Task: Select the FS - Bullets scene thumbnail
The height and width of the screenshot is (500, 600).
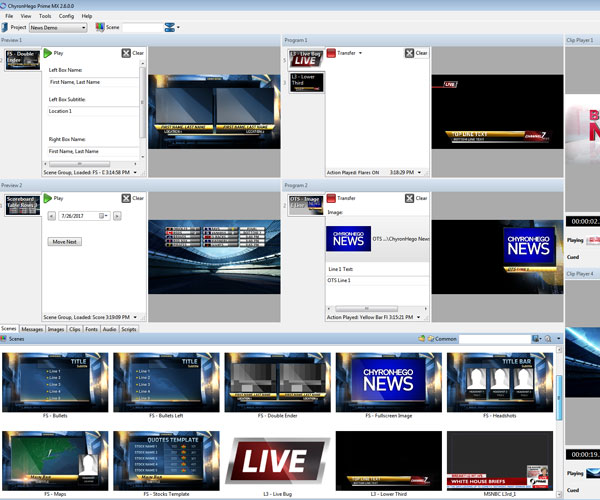Action: (55, 383)
